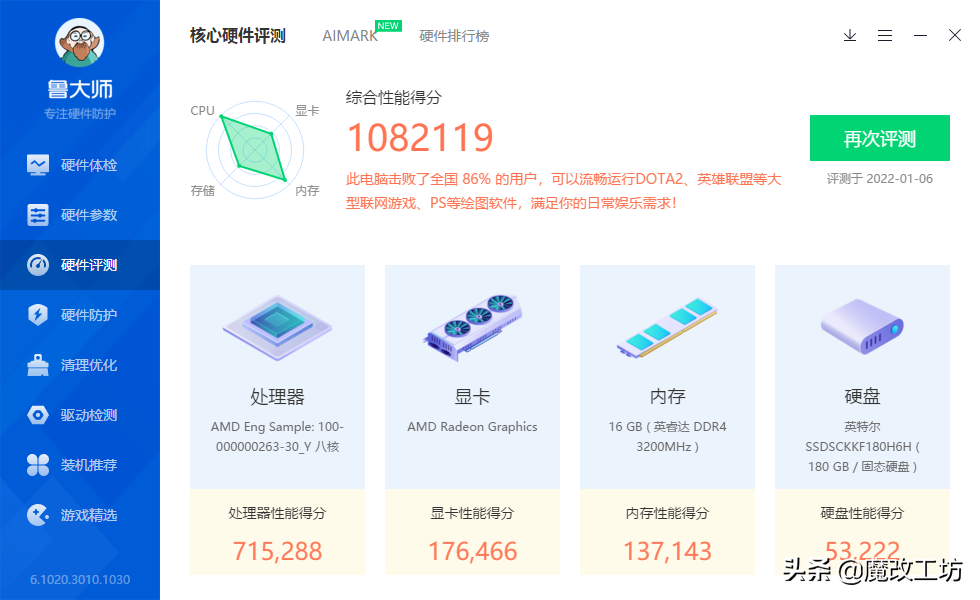Minimize the 鲁大师 window
The width and height of the screenshot is (980, 600).
[x=920, y=36]
